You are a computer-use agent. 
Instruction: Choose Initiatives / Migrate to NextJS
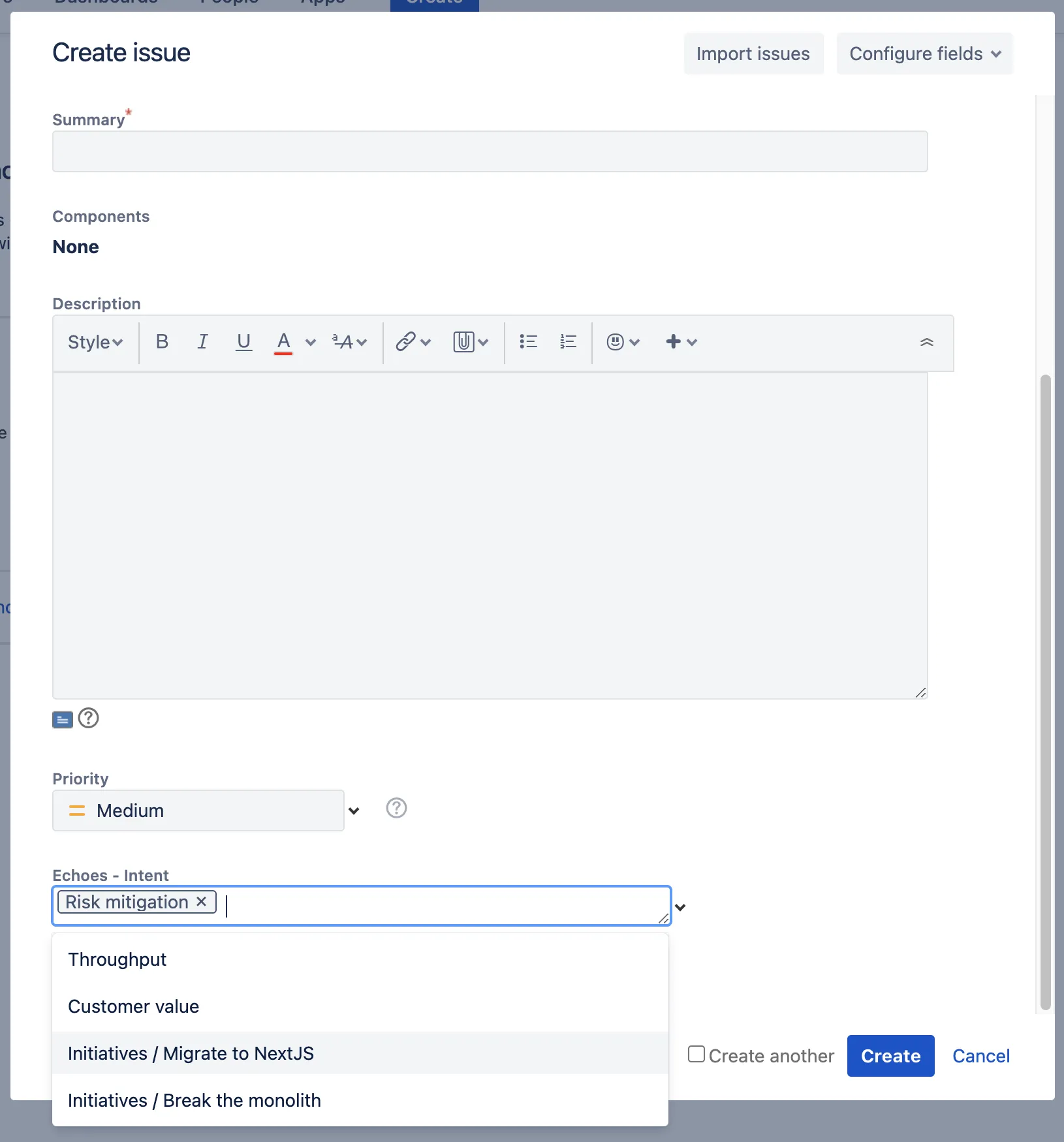tap(360, 1053)
